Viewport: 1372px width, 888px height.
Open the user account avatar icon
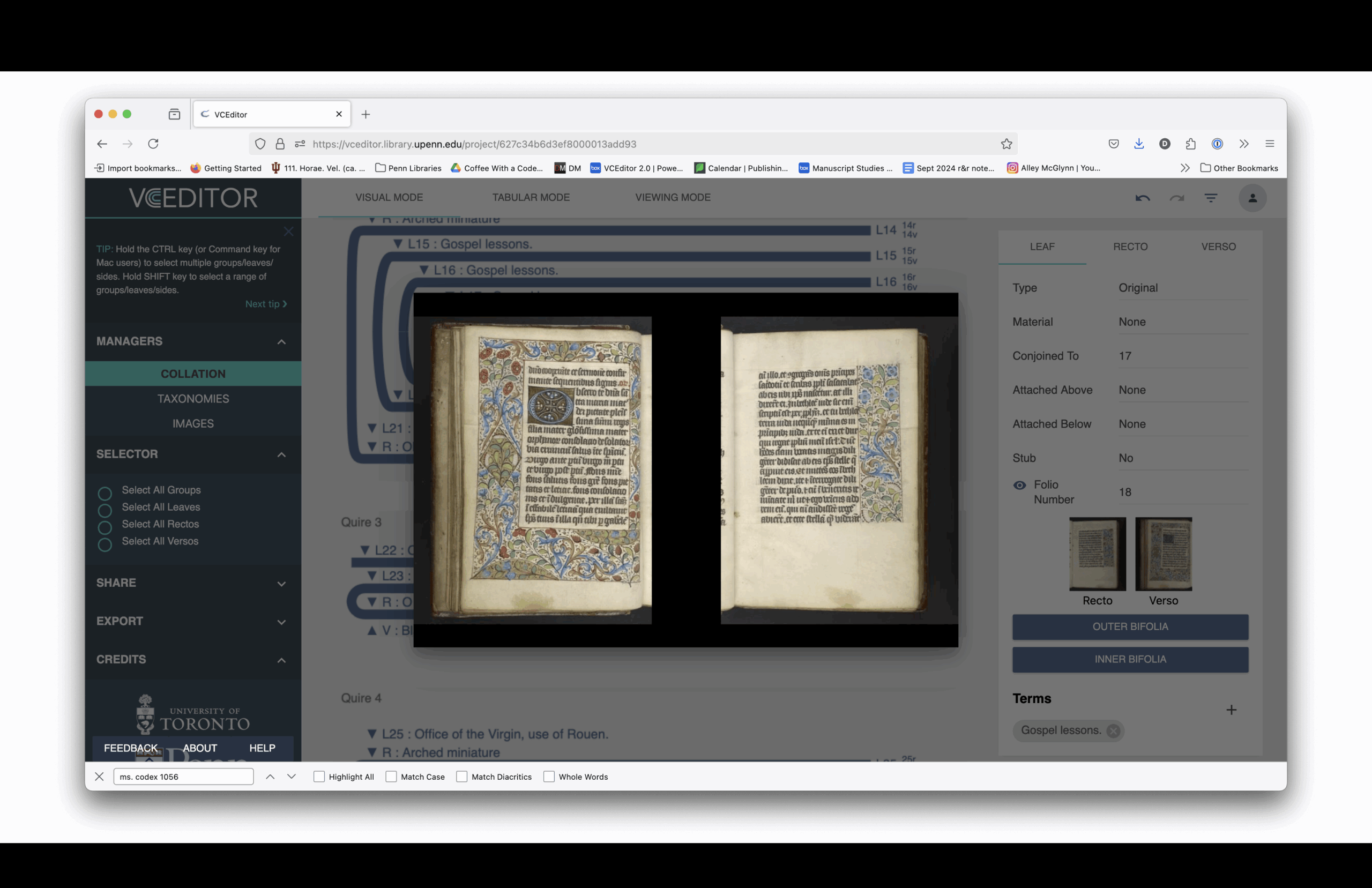click(x=1252, y=198)
